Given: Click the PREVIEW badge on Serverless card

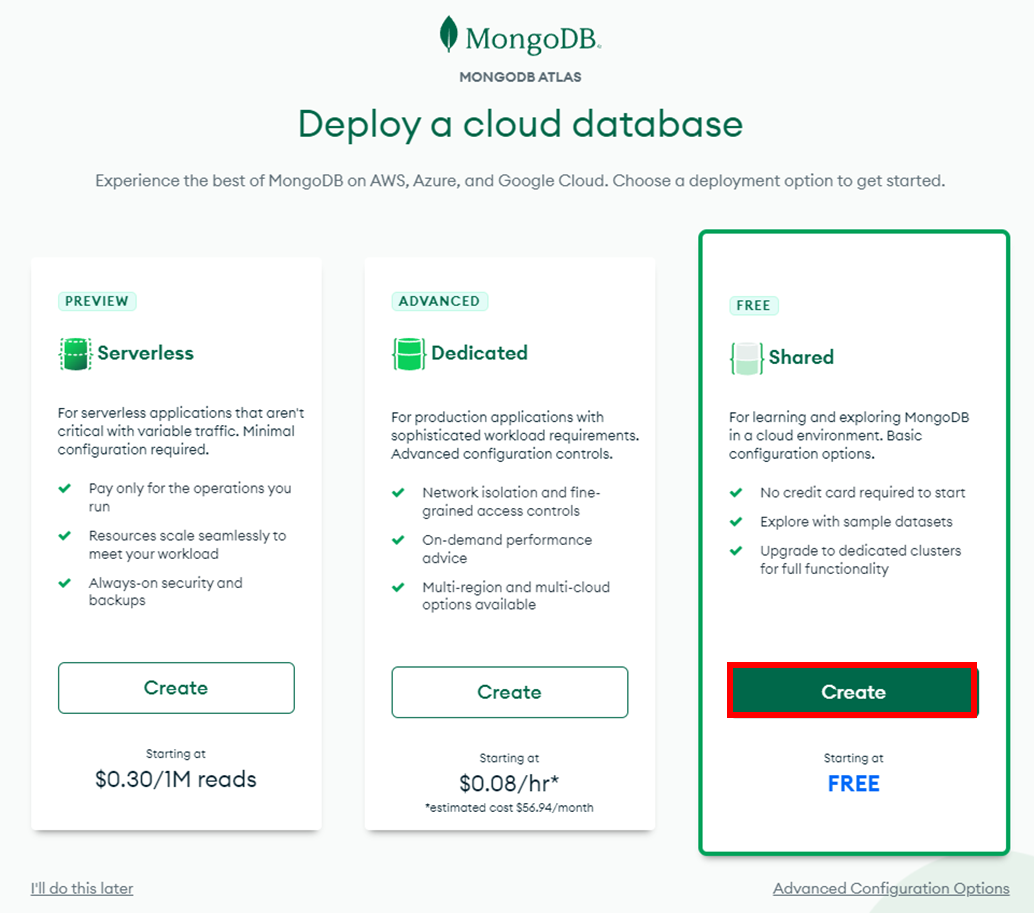Looking at the screenshot, I should tap(96, 301).
